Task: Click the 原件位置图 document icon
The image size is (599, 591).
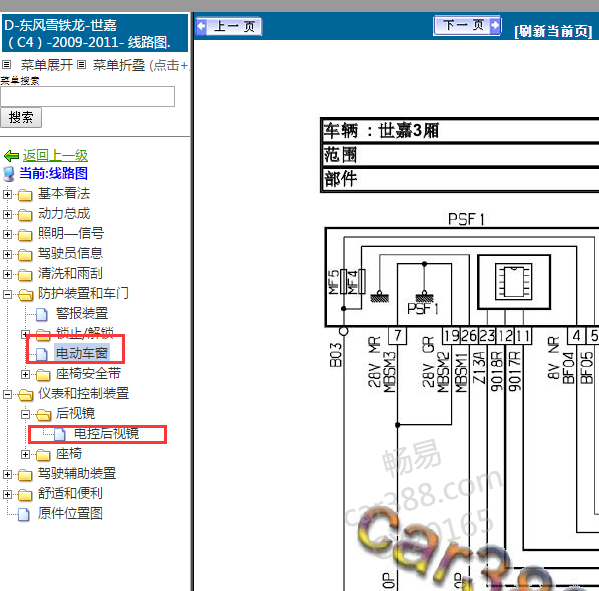Action: (24, 515)
